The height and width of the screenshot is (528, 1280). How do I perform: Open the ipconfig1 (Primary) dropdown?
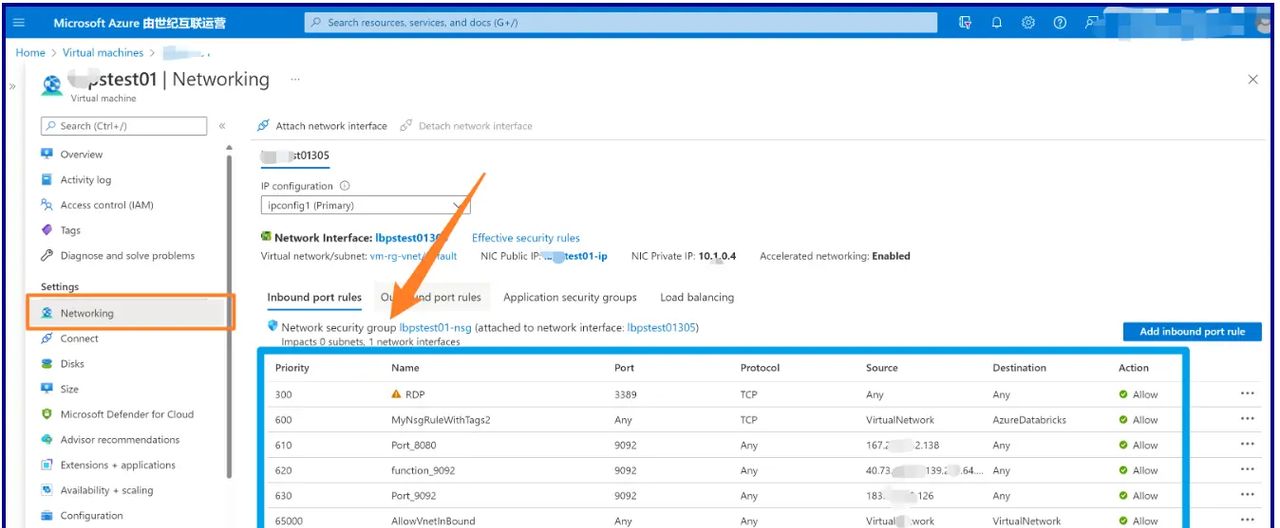pyautogui.click(x=365, y=206)
